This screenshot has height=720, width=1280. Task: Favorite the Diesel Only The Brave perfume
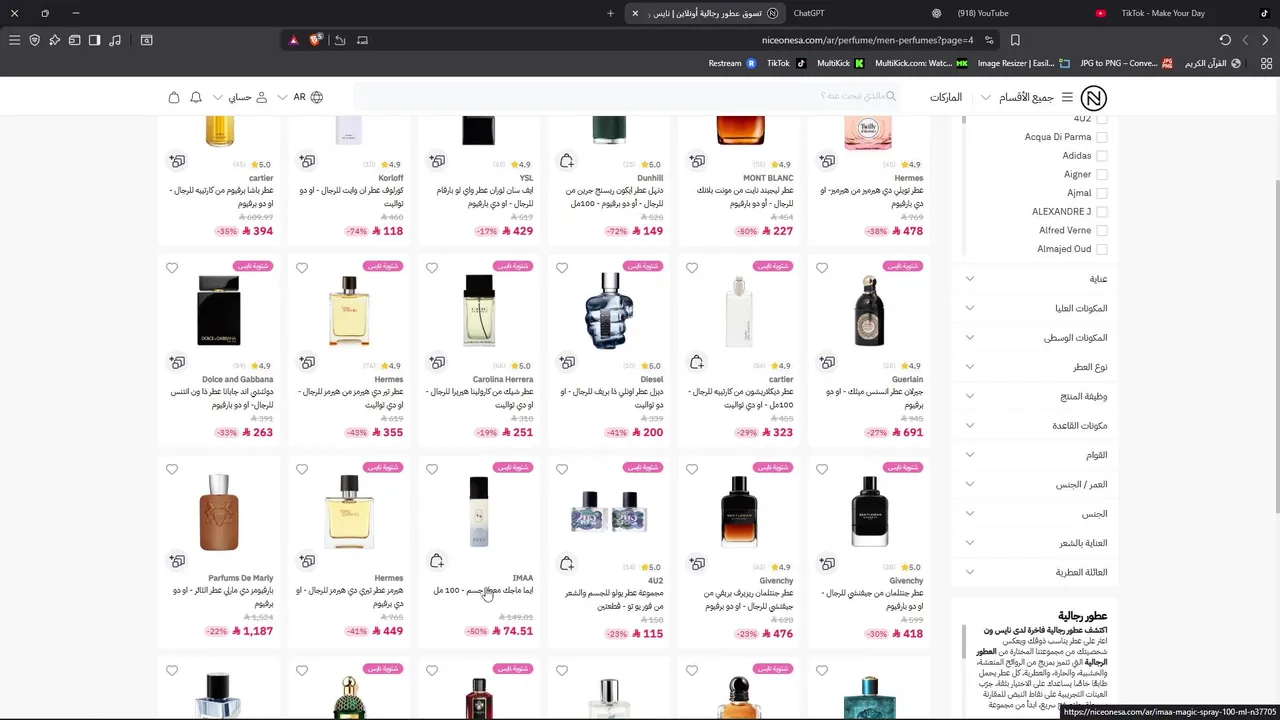(562, 268)
